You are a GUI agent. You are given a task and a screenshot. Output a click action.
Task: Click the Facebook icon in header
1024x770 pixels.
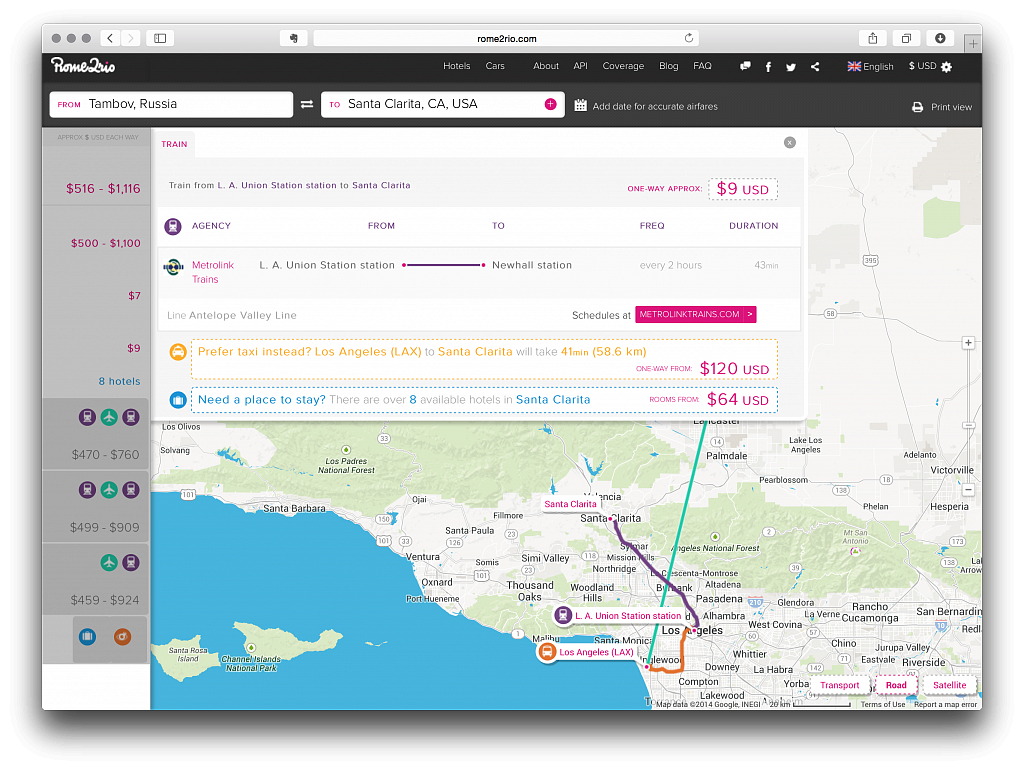click(768, 67)
